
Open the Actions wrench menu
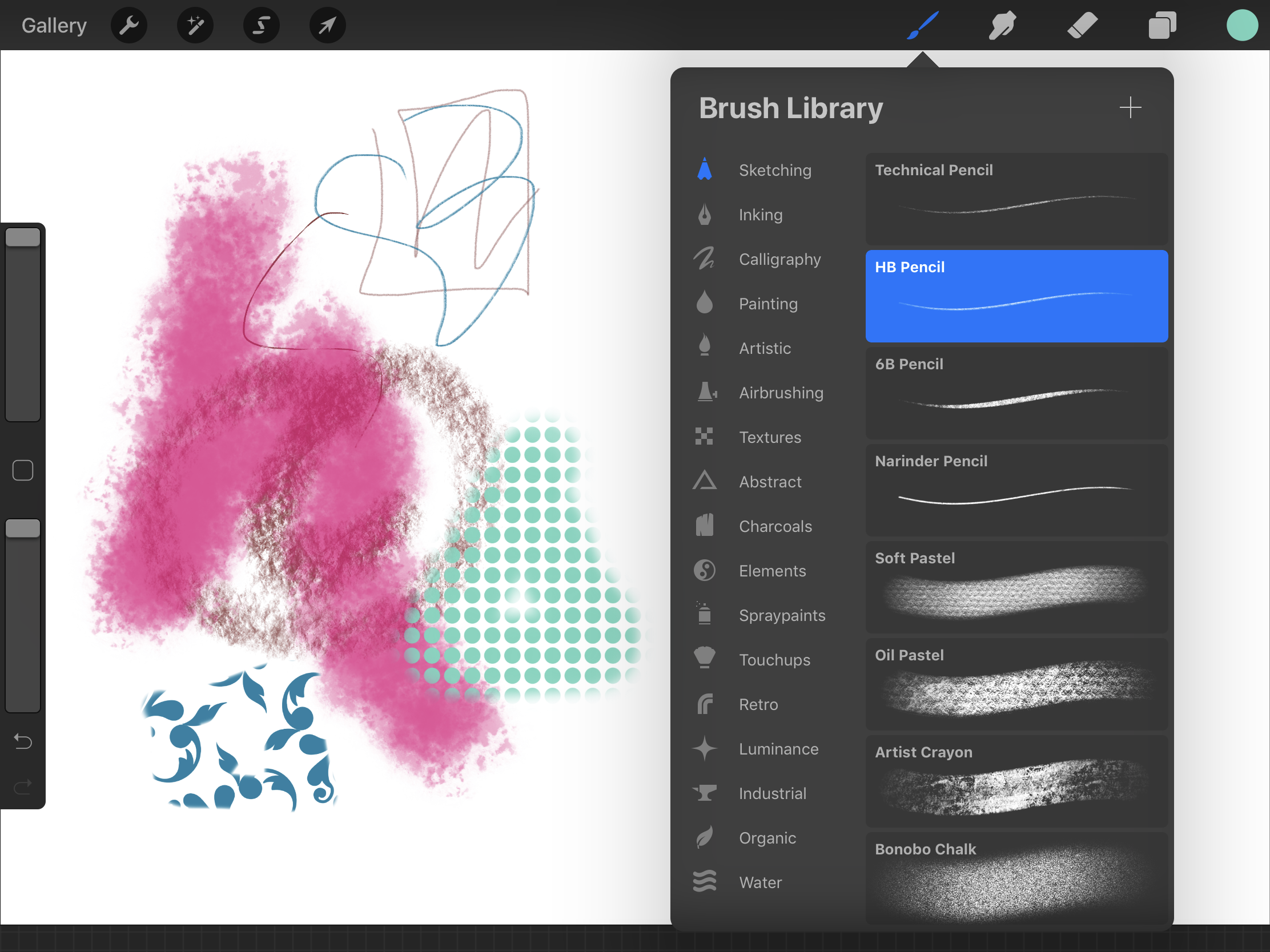click(128, 25)
